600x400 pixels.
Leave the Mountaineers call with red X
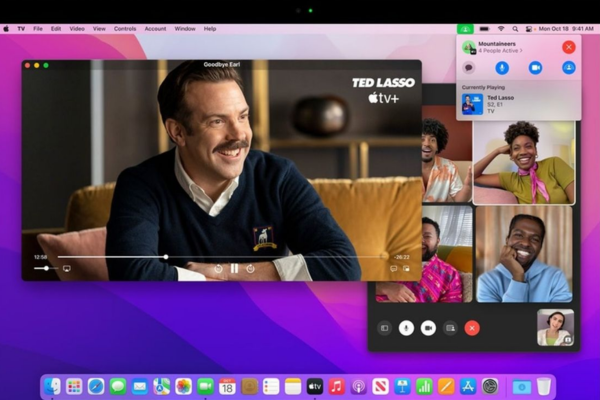569,47
